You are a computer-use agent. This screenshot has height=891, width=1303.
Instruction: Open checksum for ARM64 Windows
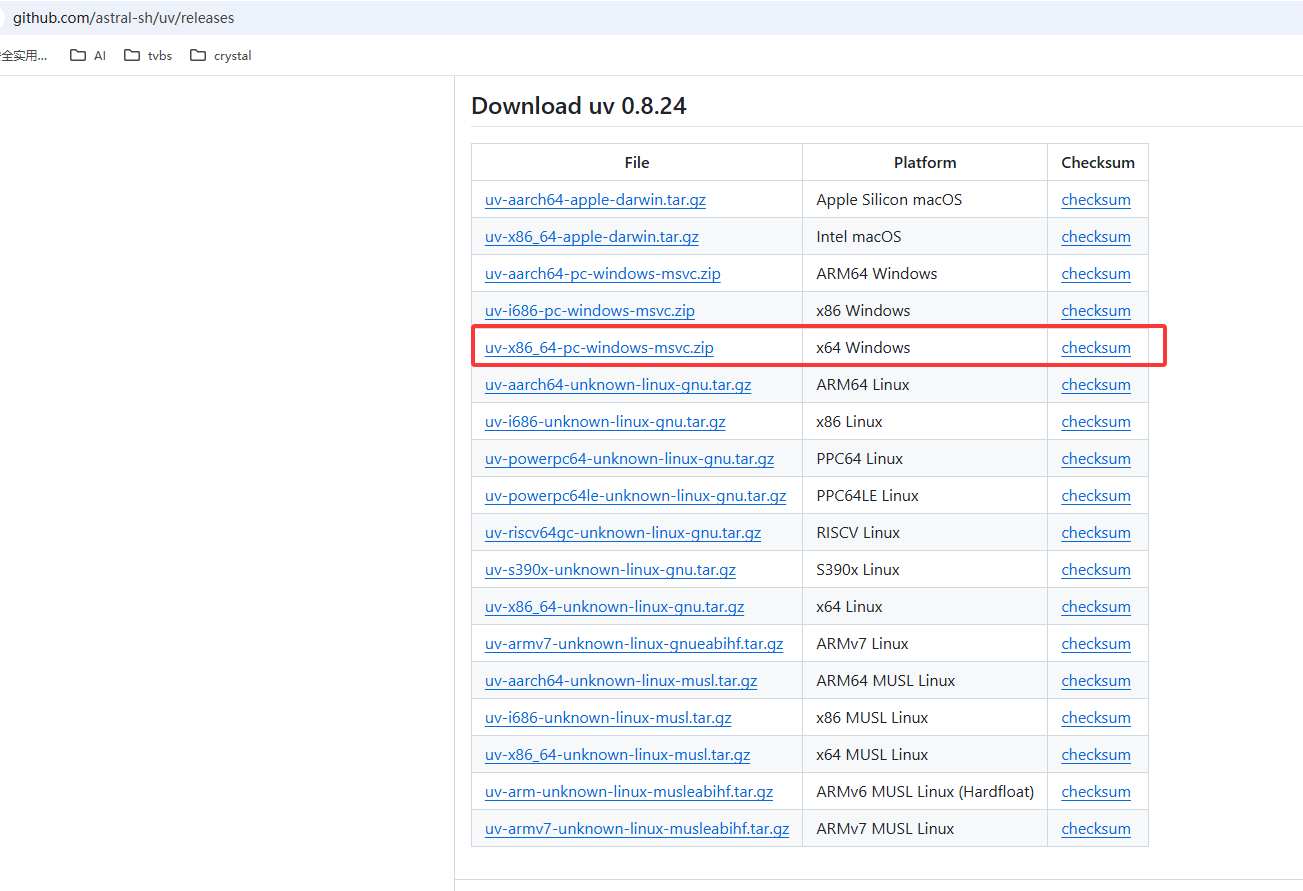point(1096,274)
